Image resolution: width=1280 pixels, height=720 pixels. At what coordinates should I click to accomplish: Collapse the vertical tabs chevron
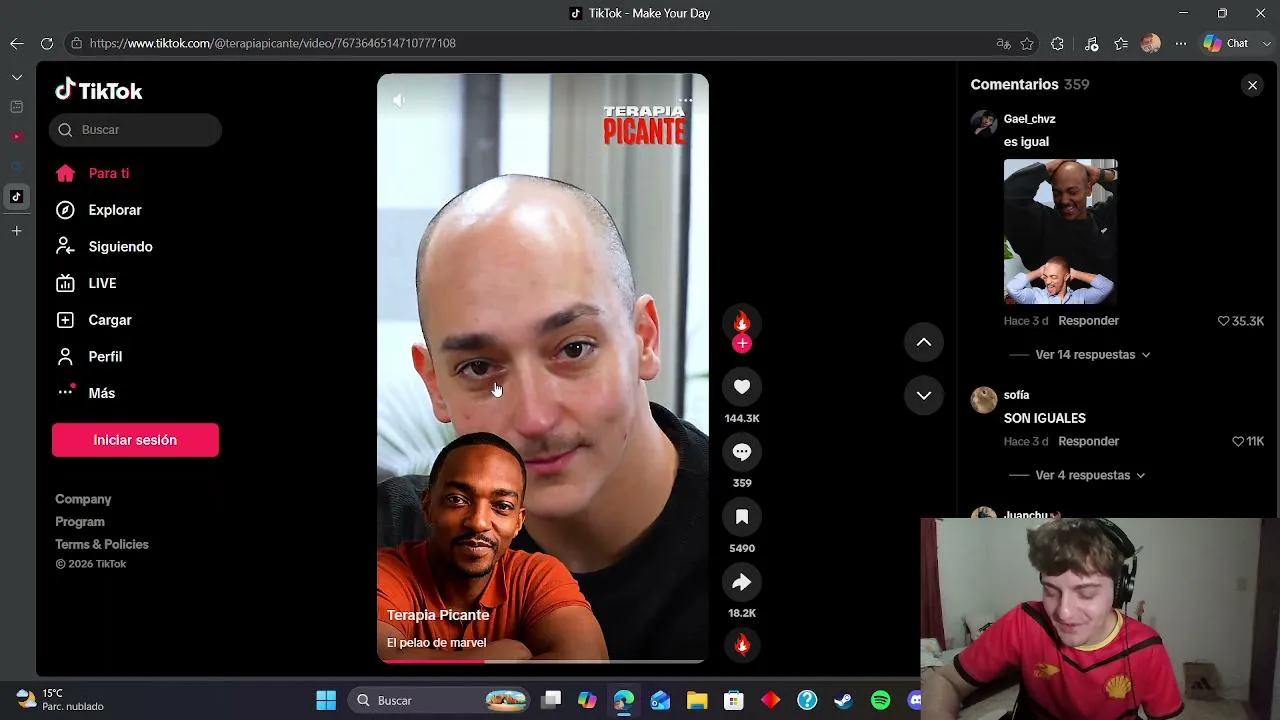[16, 77]
